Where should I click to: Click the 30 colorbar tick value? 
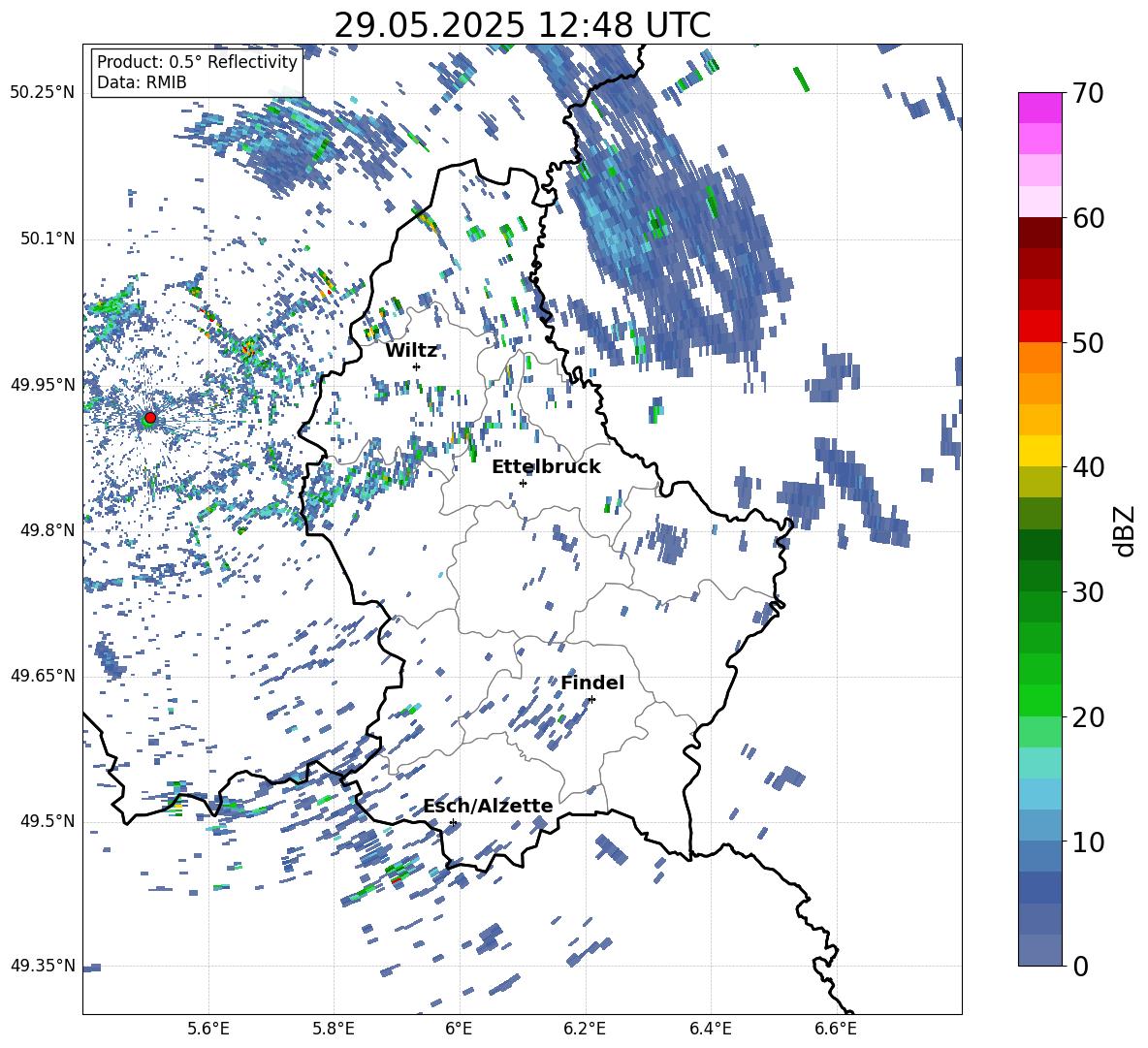1088,592
